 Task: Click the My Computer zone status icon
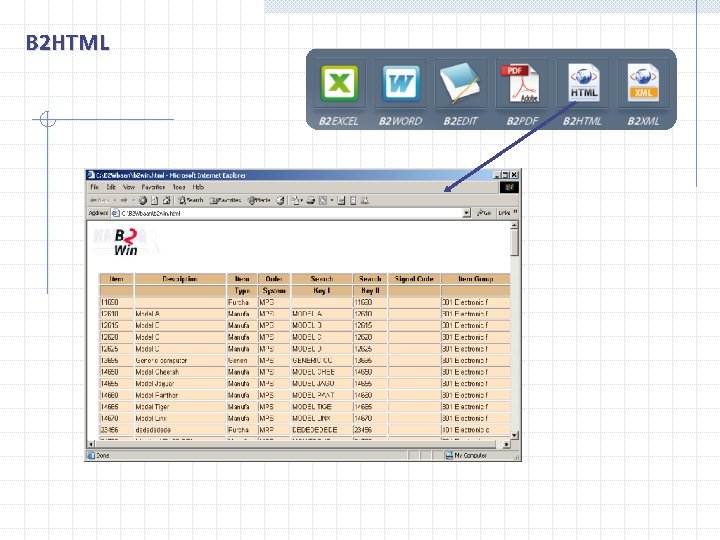449,456
